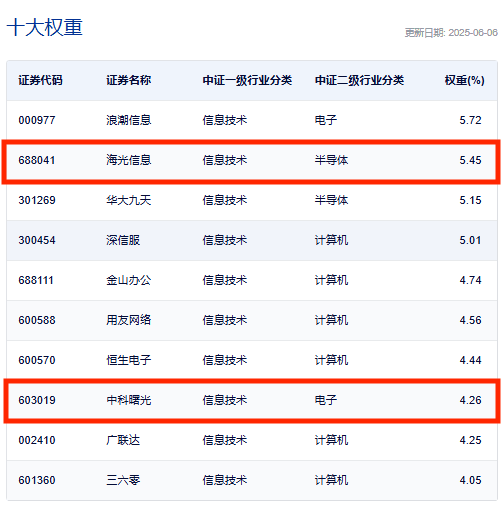Screen dimensions: 503x509
Task: Click 半导体 in the 华大九天 row
Action: point(331,200)
